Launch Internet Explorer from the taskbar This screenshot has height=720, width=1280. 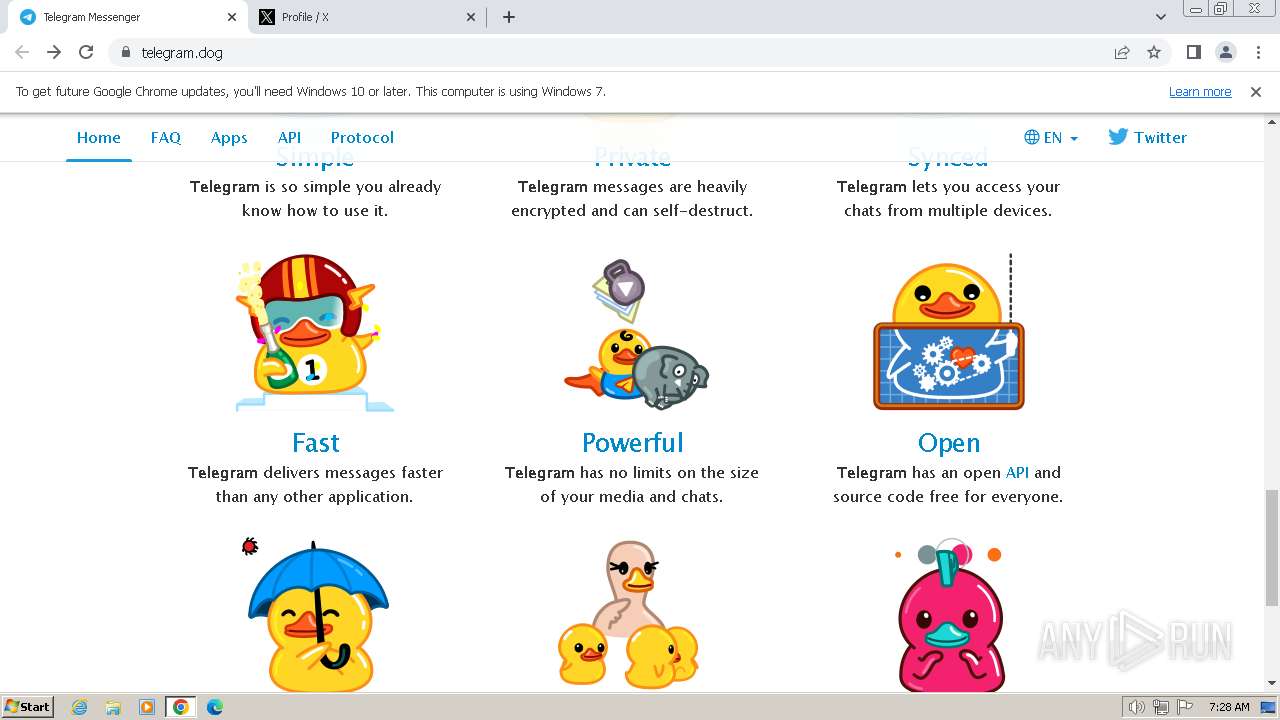[79, 707]
